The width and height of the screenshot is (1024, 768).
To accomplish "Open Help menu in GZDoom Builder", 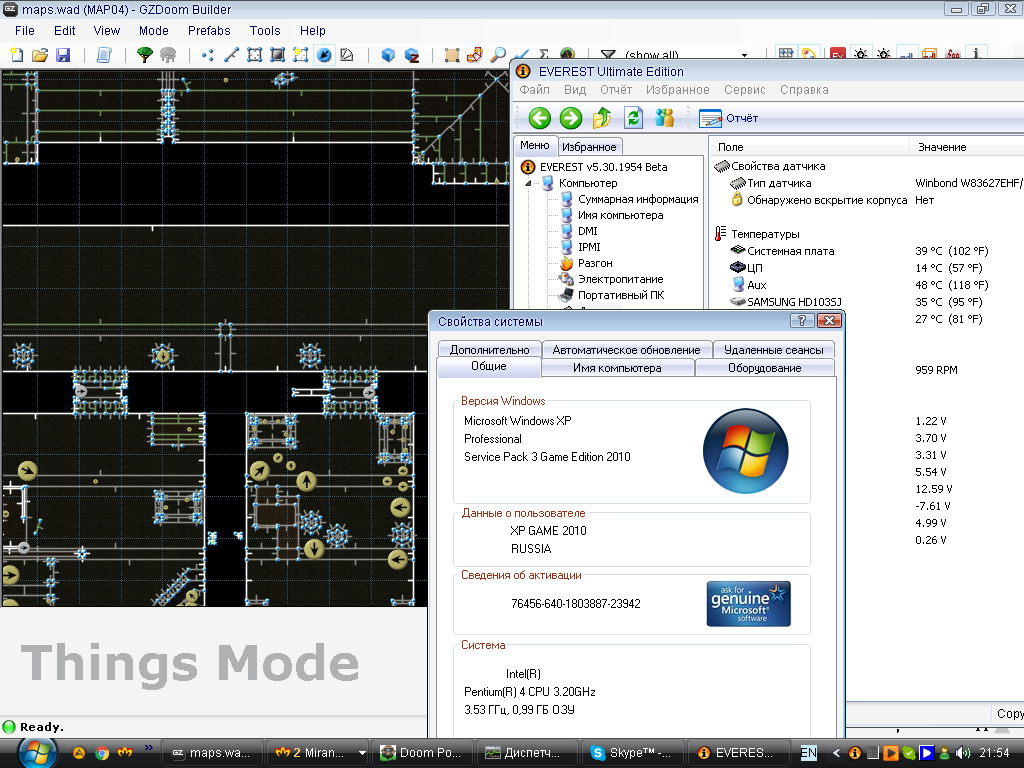I will 312,31.
